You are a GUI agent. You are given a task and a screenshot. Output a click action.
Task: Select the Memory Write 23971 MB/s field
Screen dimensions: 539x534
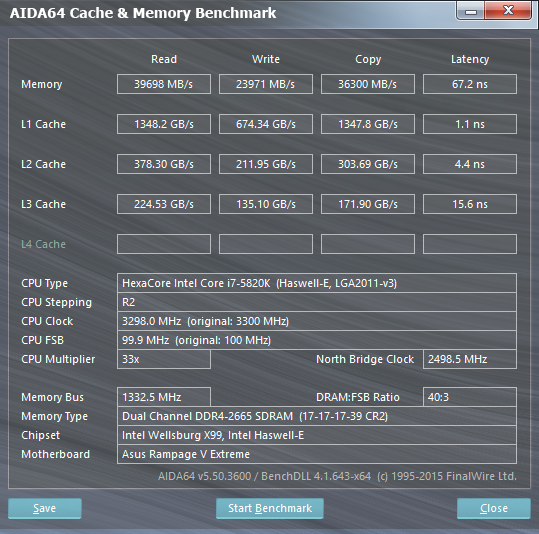point(266,84)
